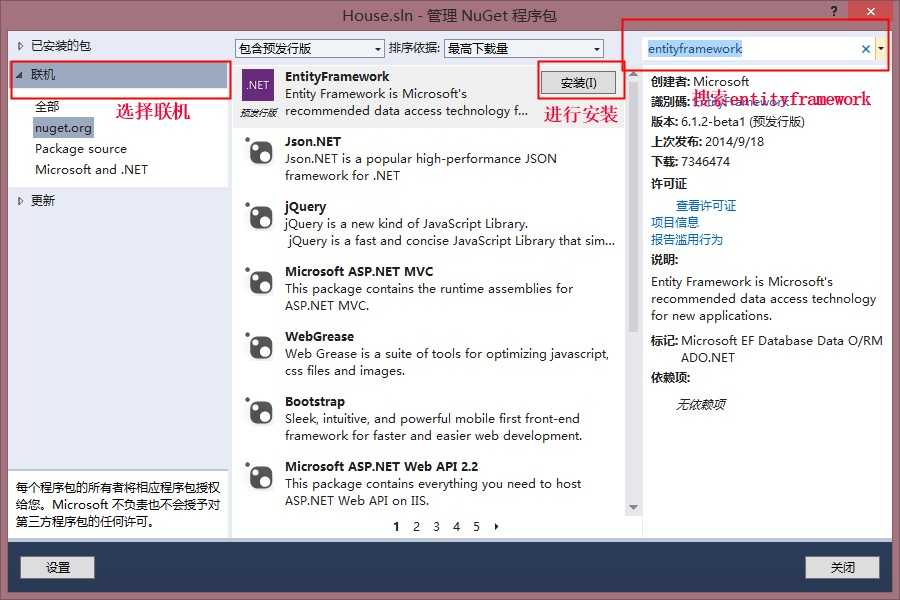Image resolution: width=900 pixels, height=600 pixels.
Task: Click the list scroll-down arrow
Action: [x=633, y=508]
